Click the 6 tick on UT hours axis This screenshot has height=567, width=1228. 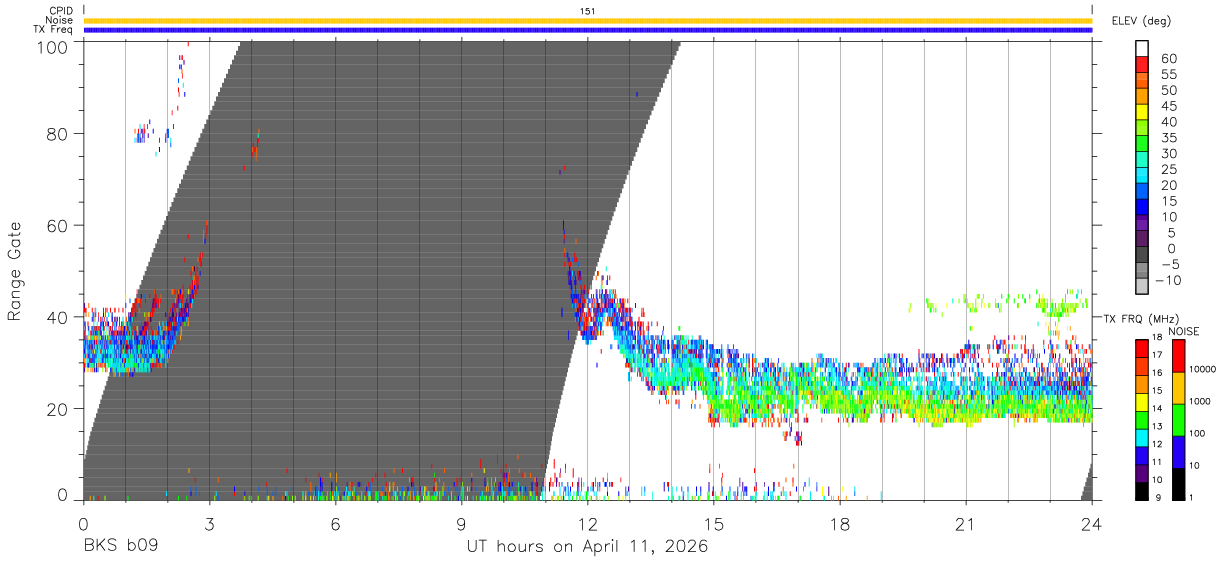pos(335,525)
